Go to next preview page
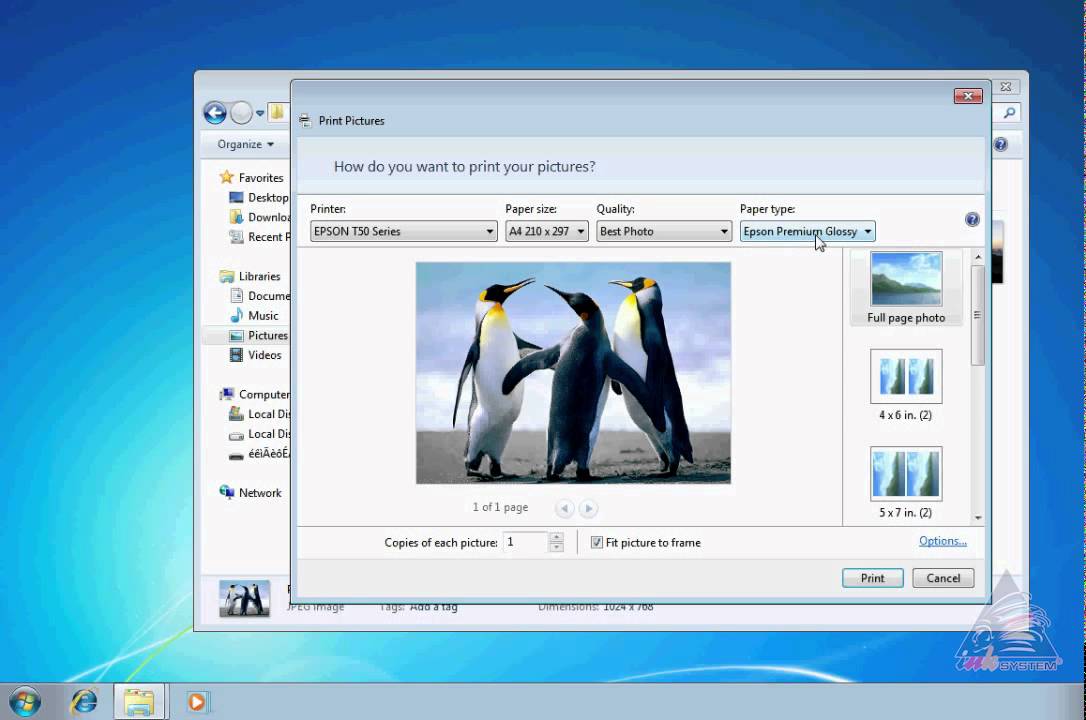This screenshot has height=720, width=1086. click(589, 508)
